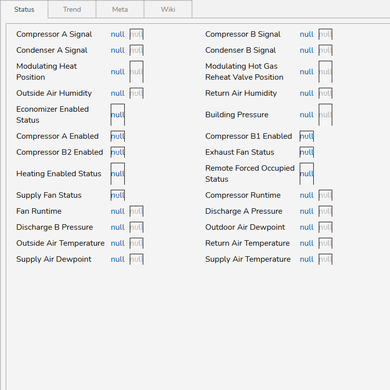Click the Exhaust Fan Status null box
Image resolution: width=390 pixels, height=390 pixels.
[x=307, y=152]
